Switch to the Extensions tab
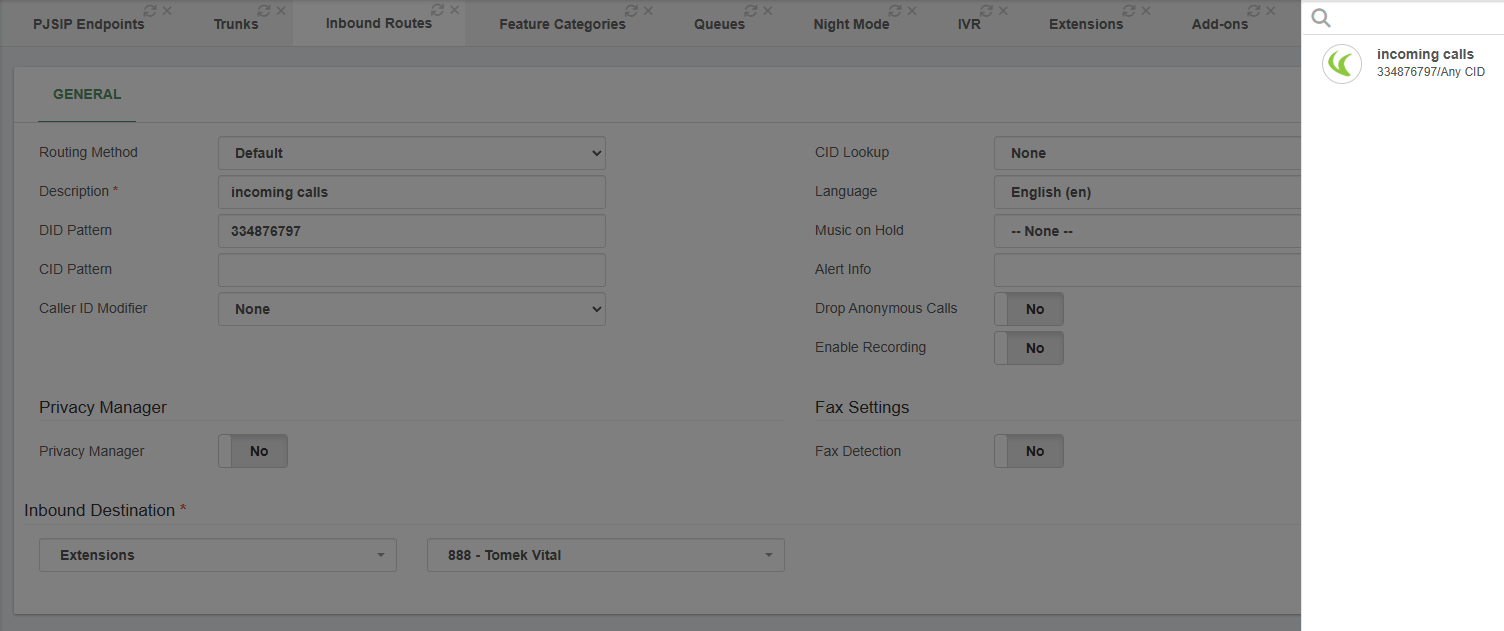Image resolution: width=1504 pixels, height=631 pixels. click(1085, 24)
